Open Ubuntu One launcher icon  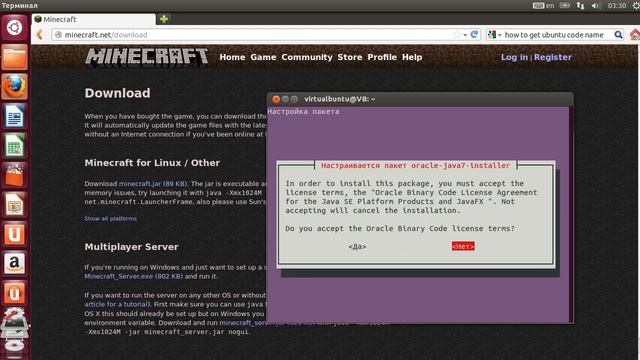(14, 234)
